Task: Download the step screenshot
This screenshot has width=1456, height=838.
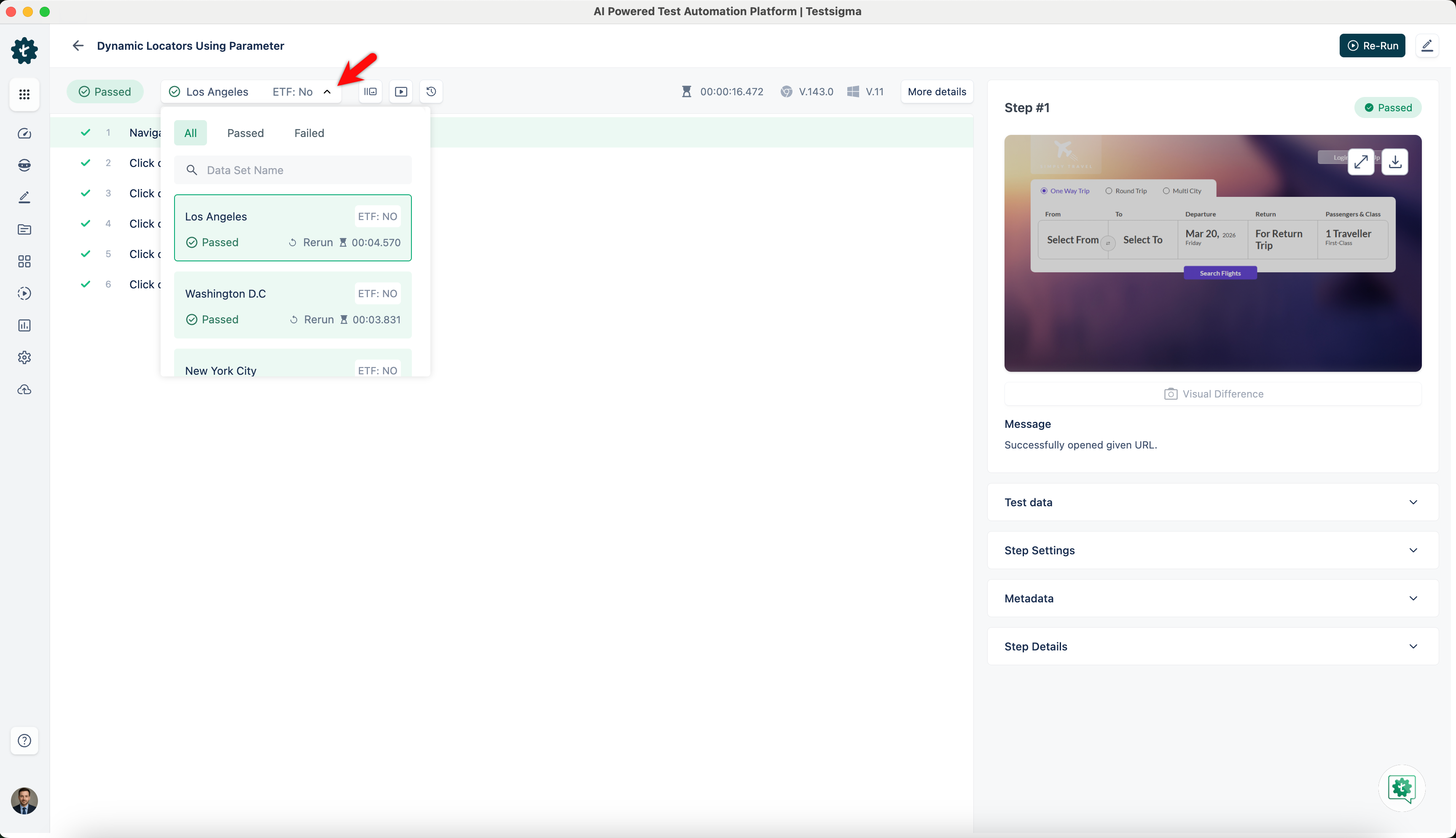Action: point(1394,162)
